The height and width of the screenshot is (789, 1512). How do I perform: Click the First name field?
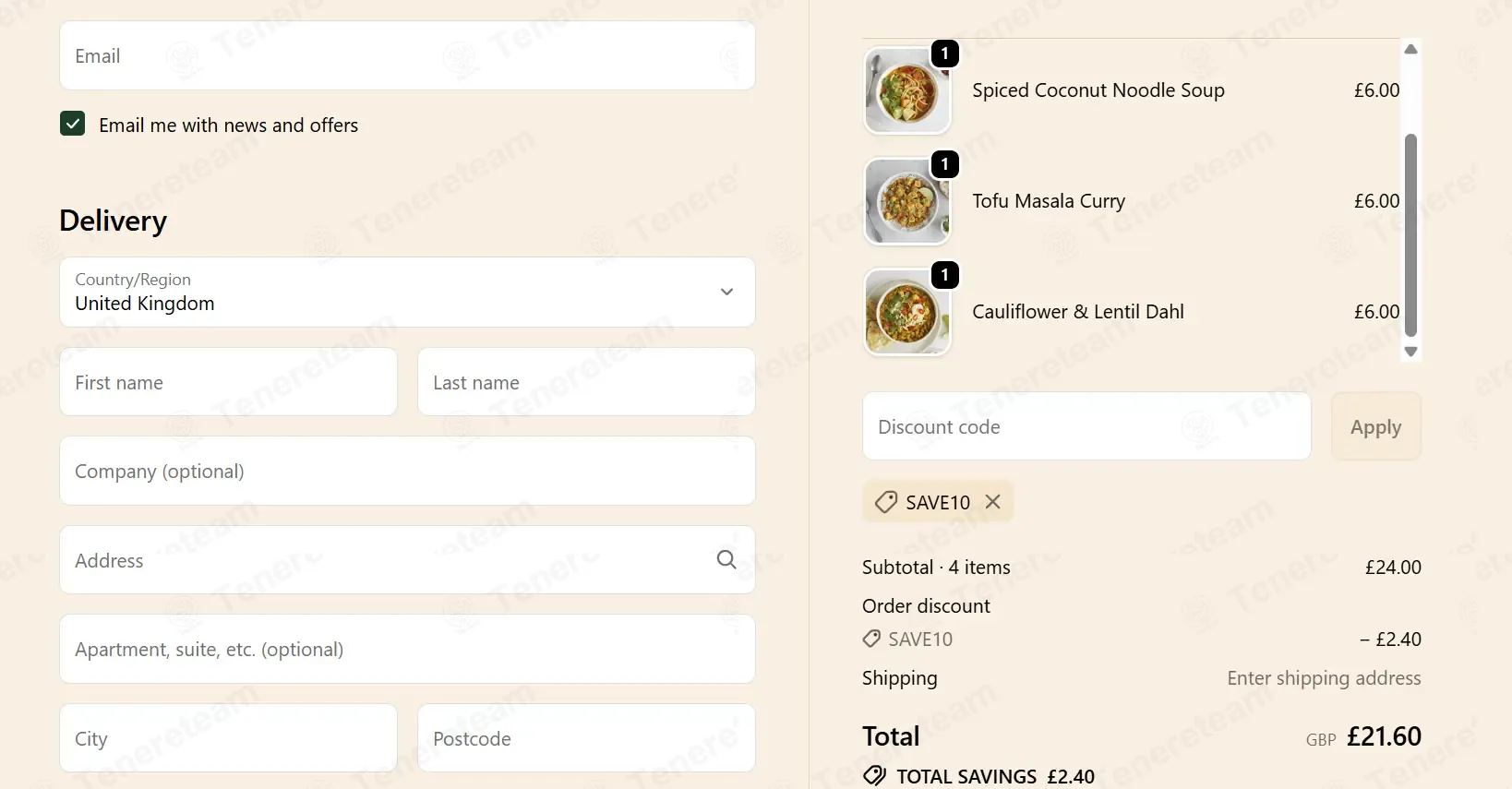pyautogui.click(x=228, y=382)
